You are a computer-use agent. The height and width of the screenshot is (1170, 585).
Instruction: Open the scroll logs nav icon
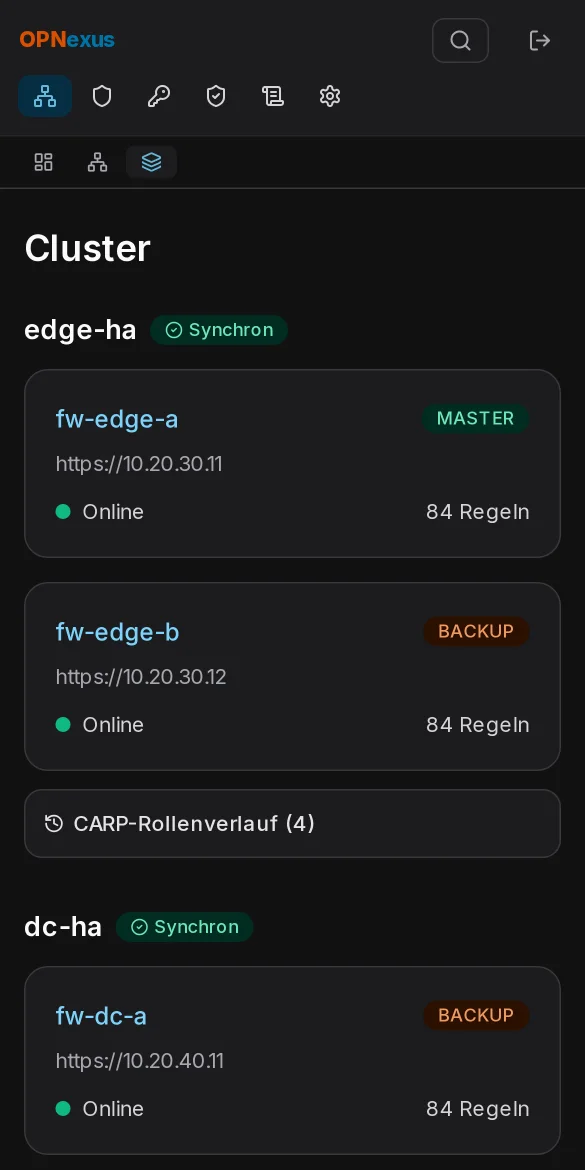[x=272, y=96]
